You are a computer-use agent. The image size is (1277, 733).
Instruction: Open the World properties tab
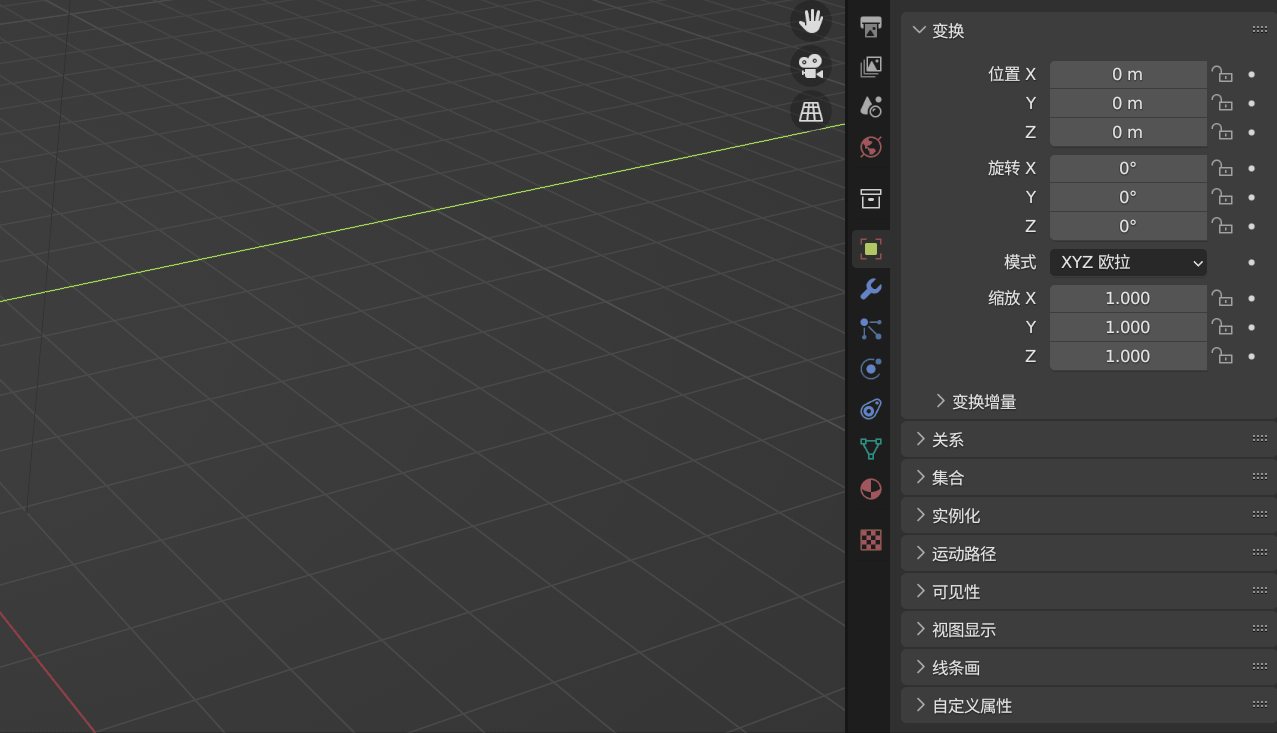(x=871, y=147)
